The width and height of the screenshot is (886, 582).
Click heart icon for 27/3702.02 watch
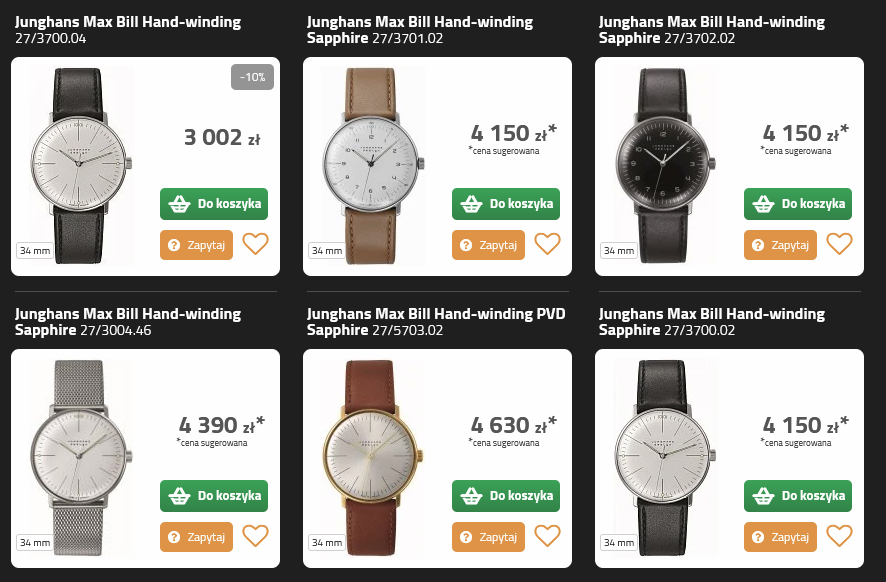coord(840,244)
